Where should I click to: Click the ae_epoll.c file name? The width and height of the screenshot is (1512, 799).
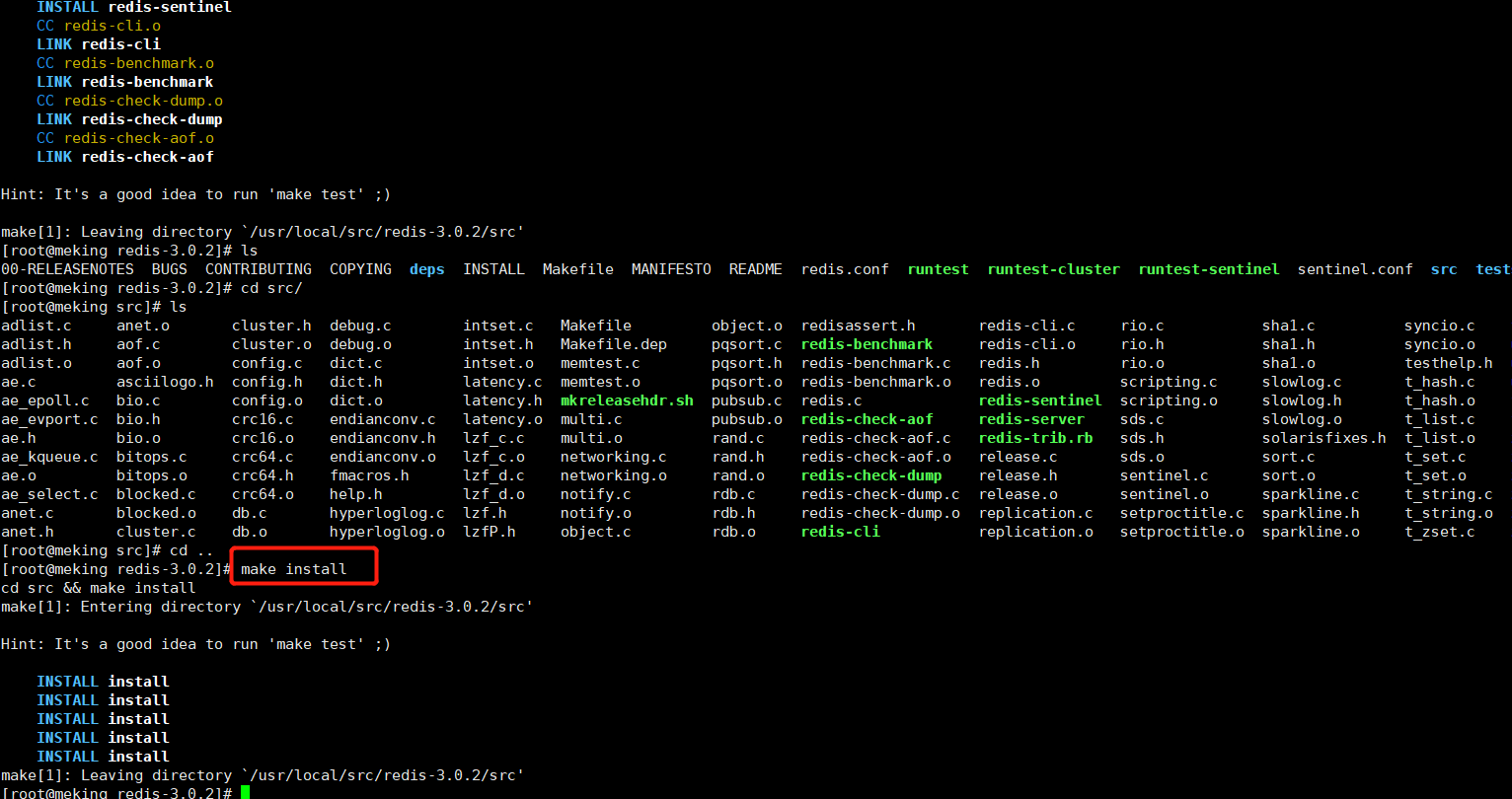click(x=44, y=400)
